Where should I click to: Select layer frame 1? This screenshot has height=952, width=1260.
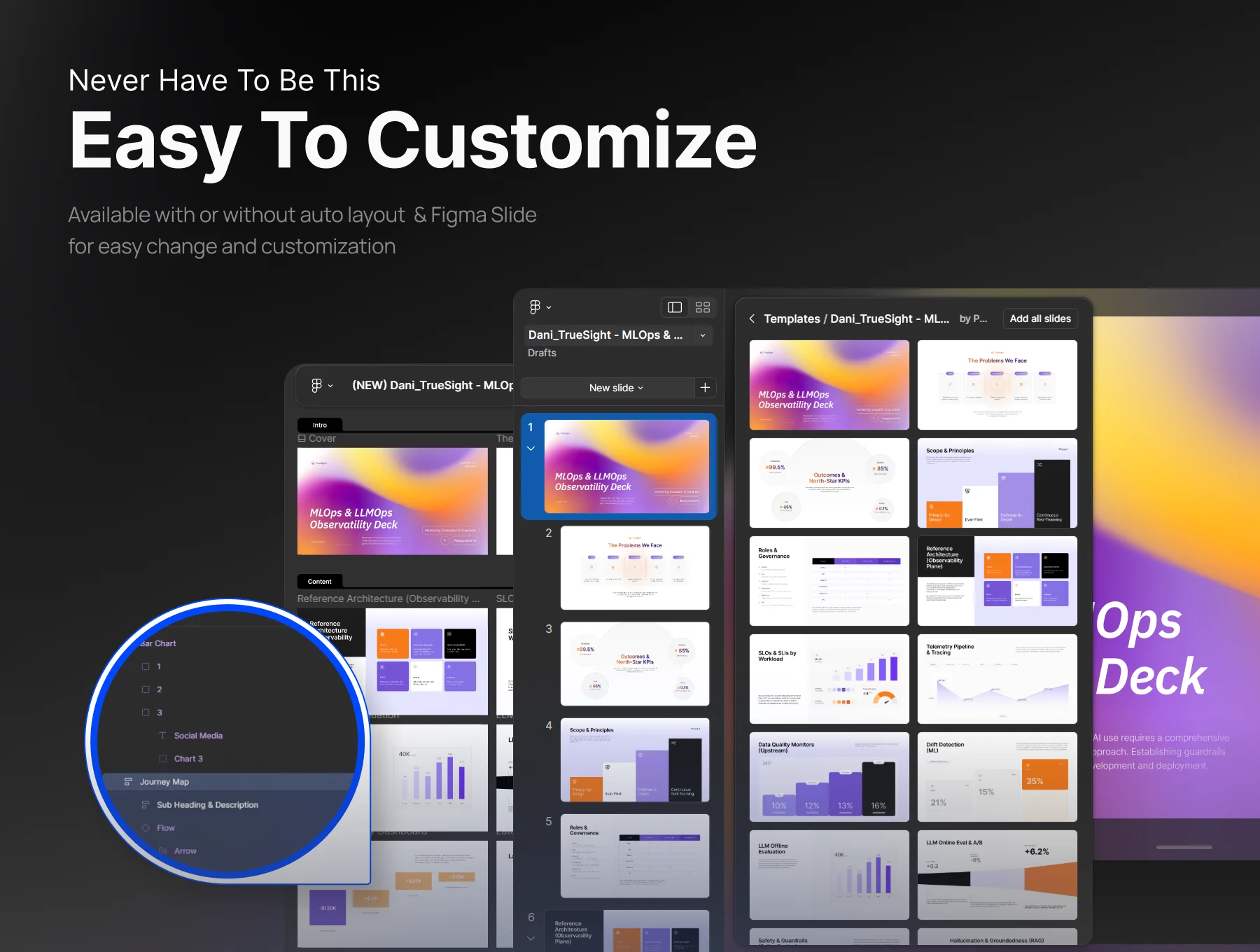[159, 666]
